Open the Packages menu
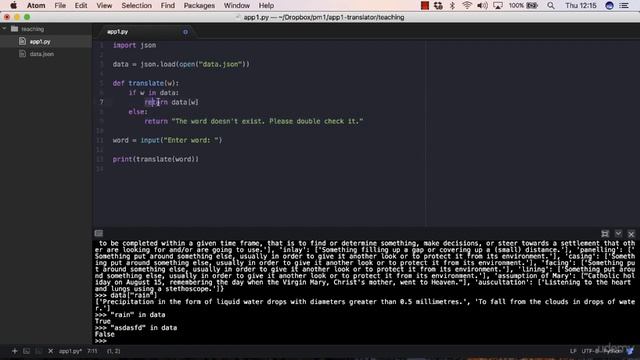The image size is (640, 360). click(199, 6)
